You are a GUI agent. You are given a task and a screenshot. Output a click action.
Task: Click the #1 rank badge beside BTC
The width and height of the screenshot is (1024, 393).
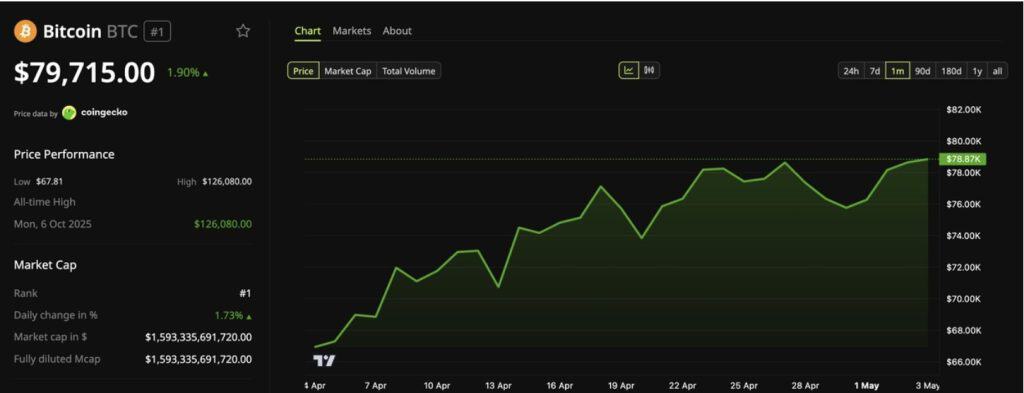click(157, 31)
